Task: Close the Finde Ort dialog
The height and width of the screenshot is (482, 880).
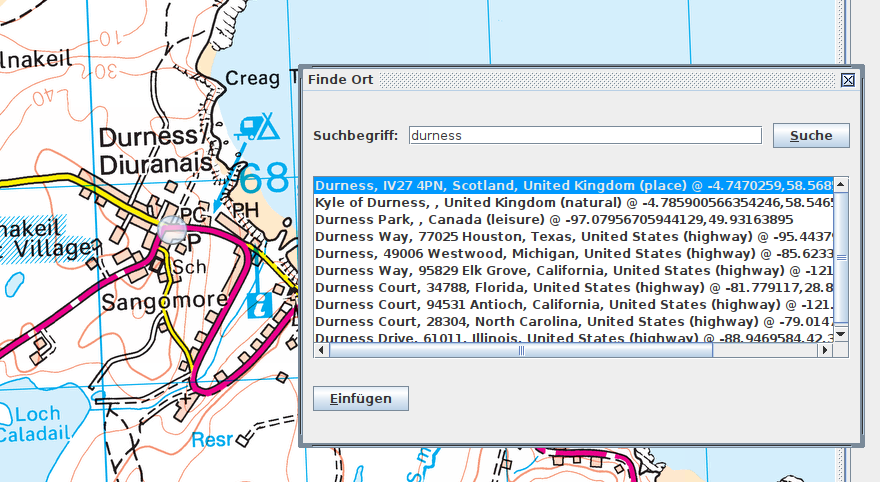Action: tap(847, 80)
